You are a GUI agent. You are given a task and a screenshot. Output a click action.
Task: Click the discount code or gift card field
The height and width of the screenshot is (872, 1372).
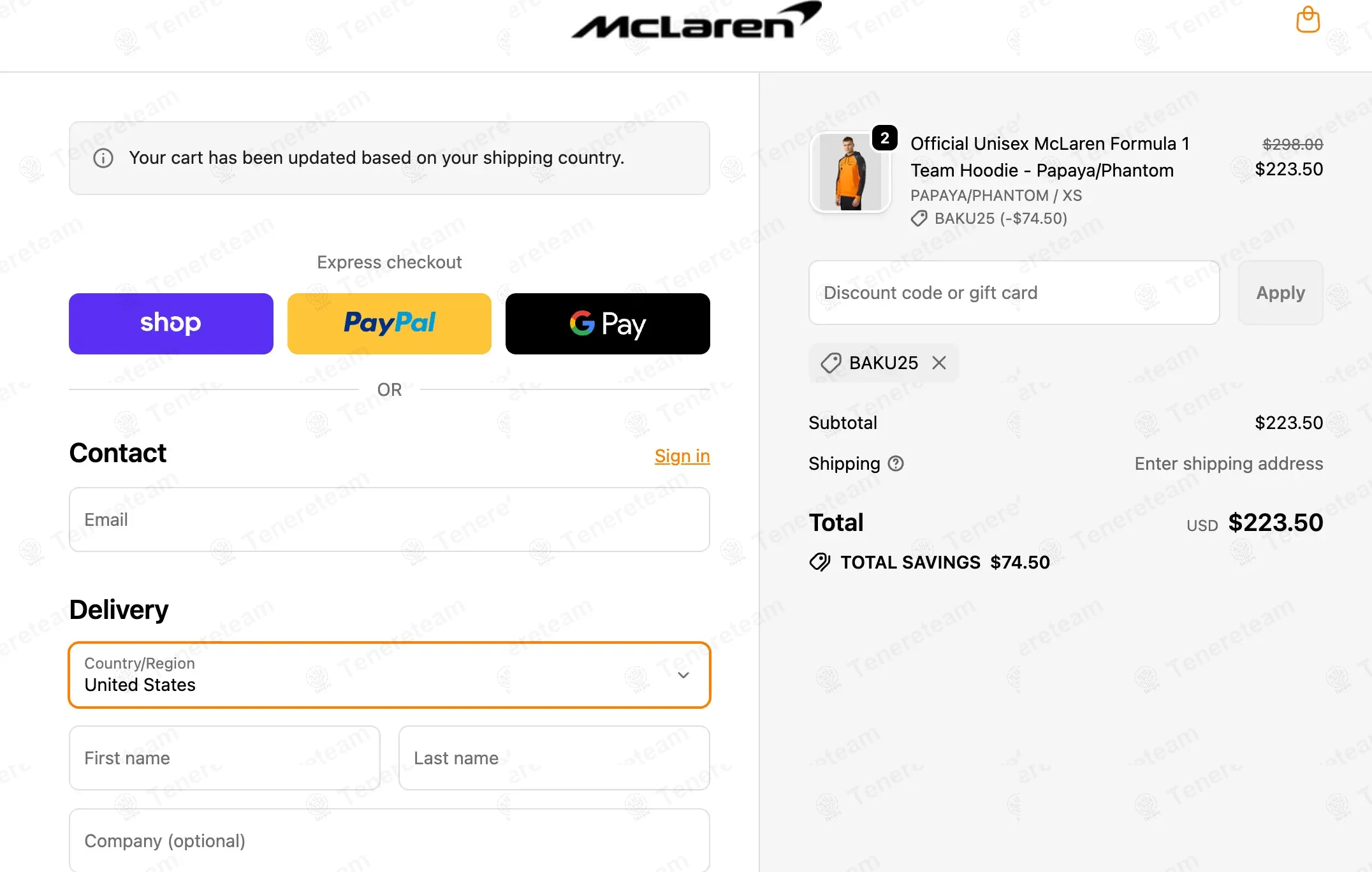pos(1014,293)
